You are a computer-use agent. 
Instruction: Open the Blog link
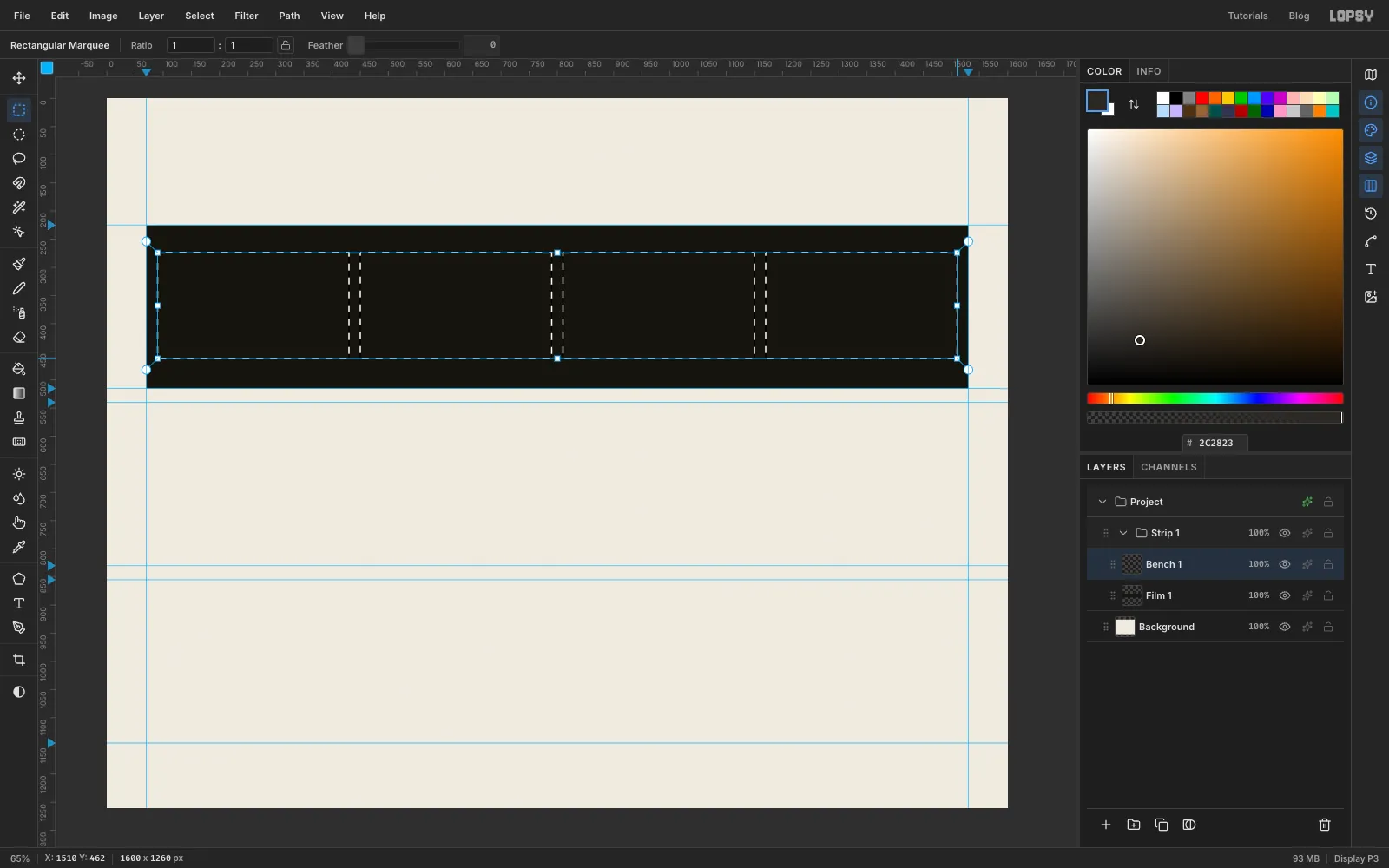pyautogui.click(x=1299, y=16)
